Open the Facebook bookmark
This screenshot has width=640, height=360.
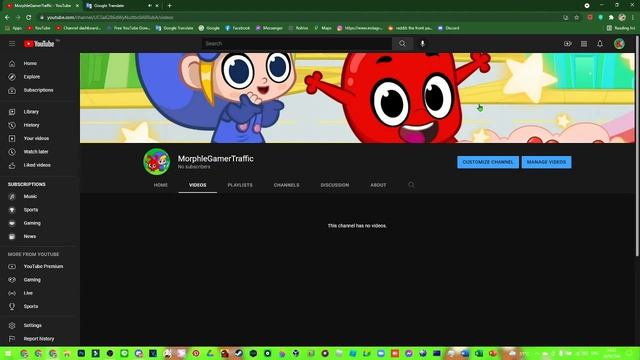click(x=238, y=28)
